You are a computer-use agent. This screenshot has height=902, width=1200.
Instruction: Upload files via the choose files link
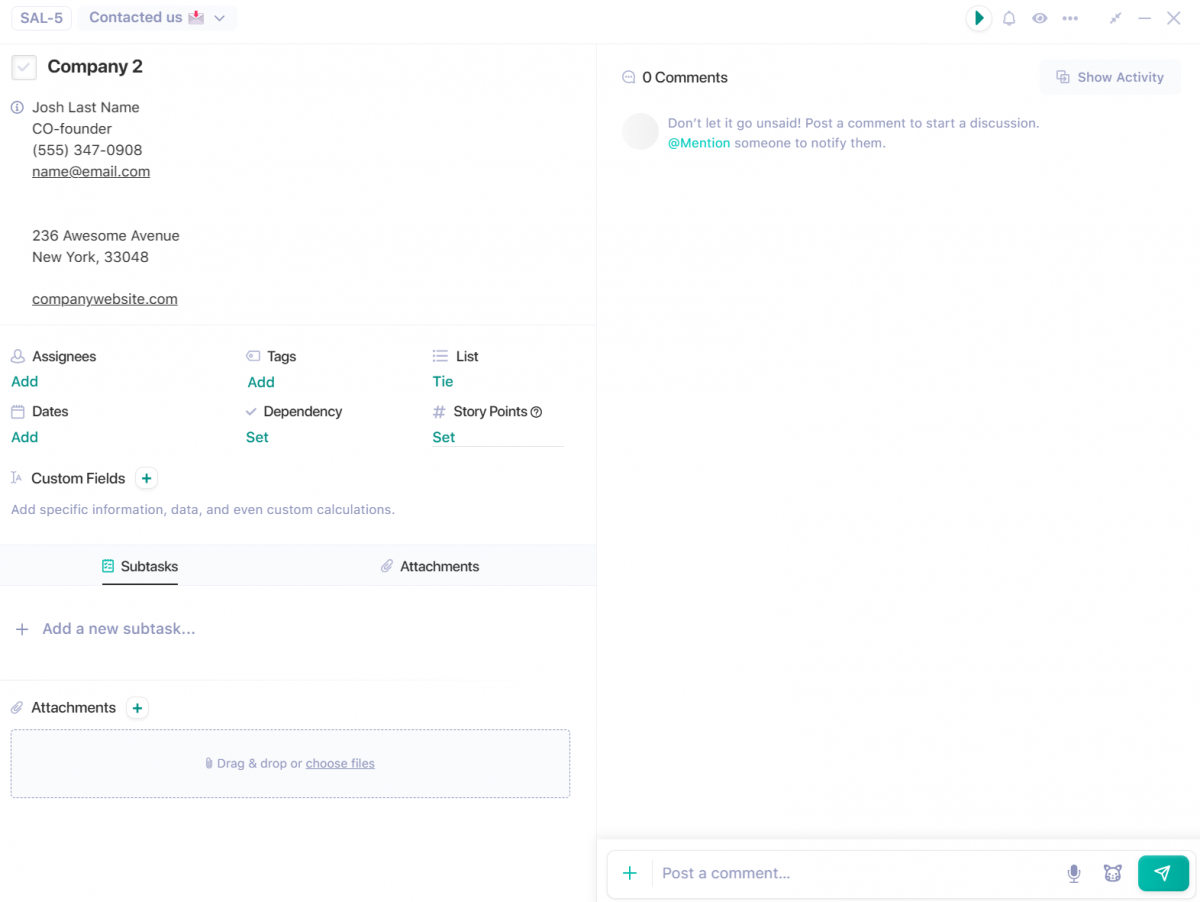click(x=340, y=763)
